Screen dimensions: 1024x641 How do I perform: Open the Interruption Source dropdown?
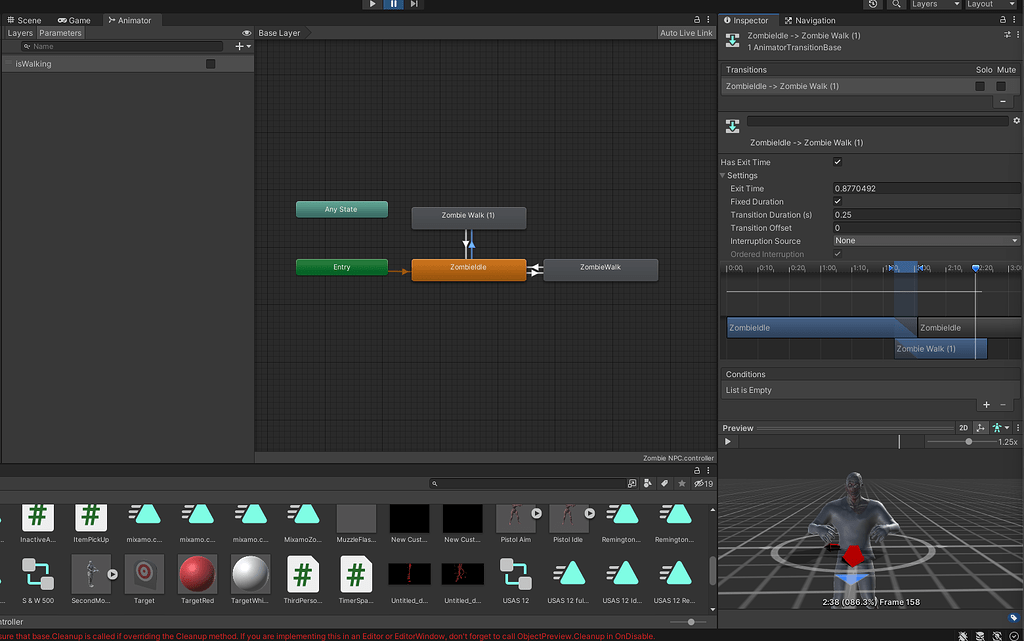tap(926, 241)
